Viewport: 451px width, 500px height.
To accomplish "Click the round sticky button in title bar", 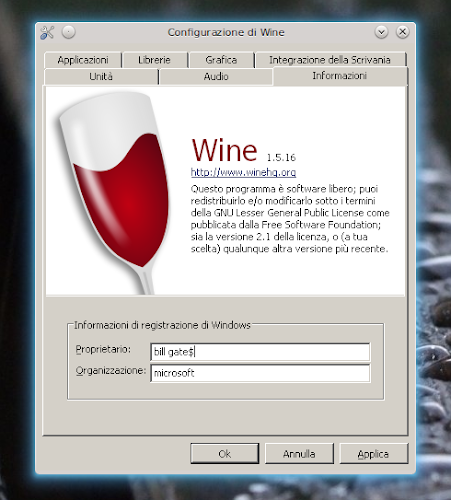I will 69,32.
